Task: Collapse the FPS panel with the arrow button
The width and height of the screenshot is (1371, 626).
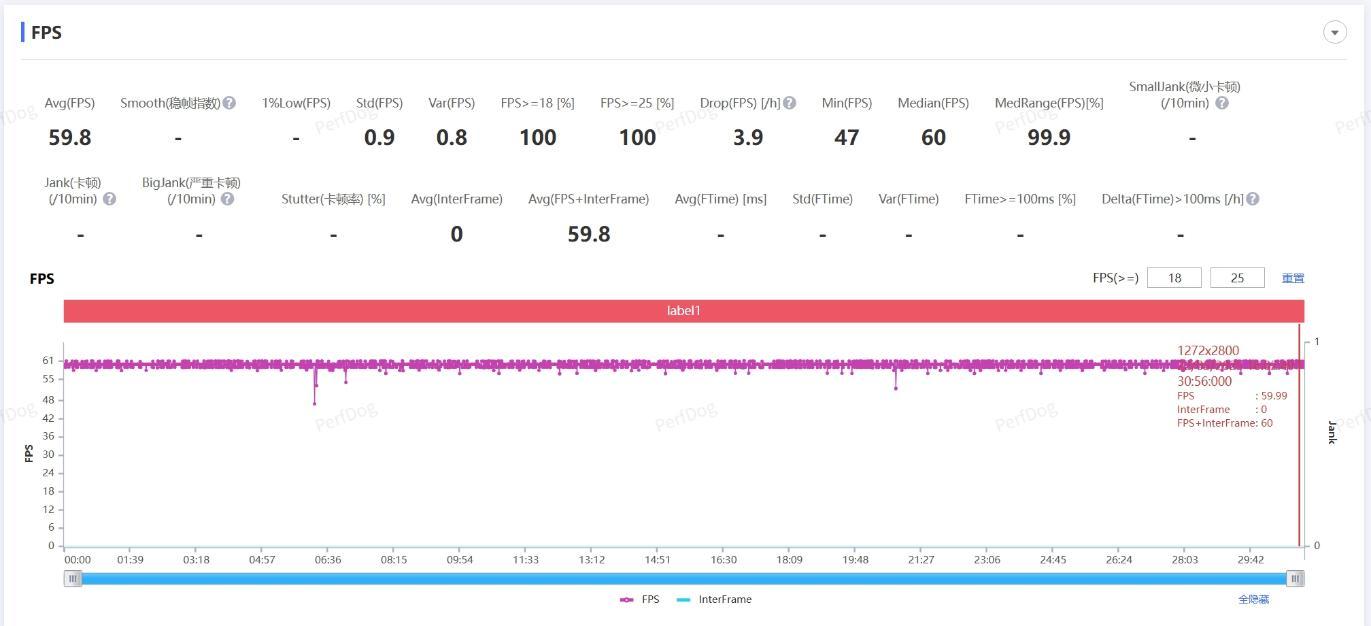Action: 1335,32
